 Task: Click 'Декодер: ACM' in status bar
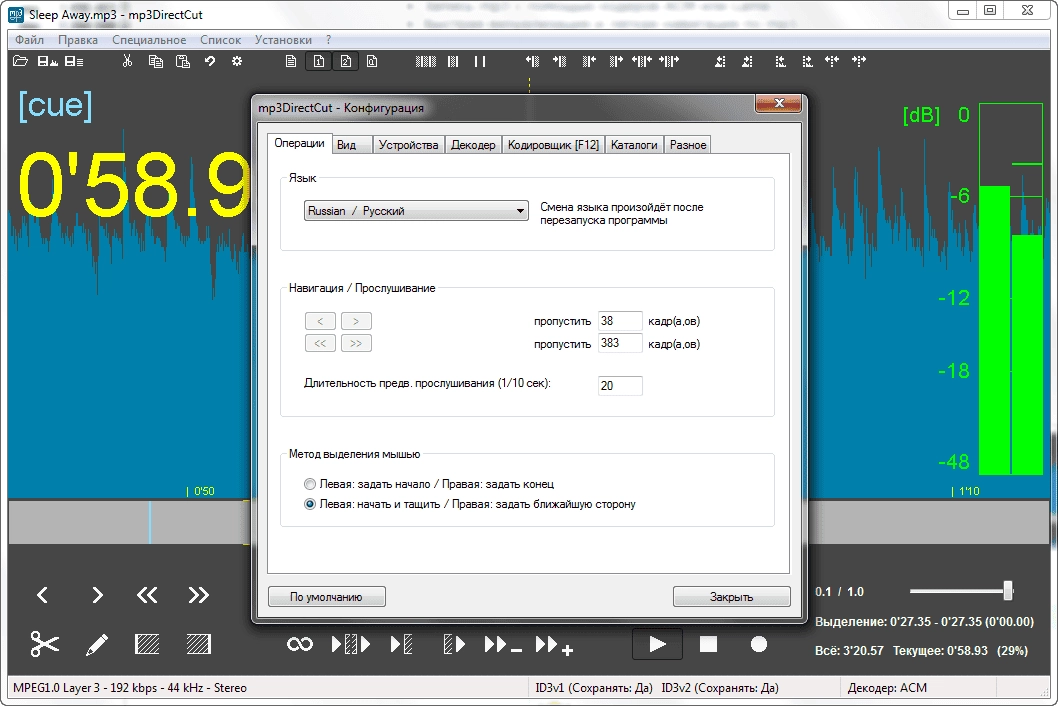pyautogui.click(x=887, y=688)
